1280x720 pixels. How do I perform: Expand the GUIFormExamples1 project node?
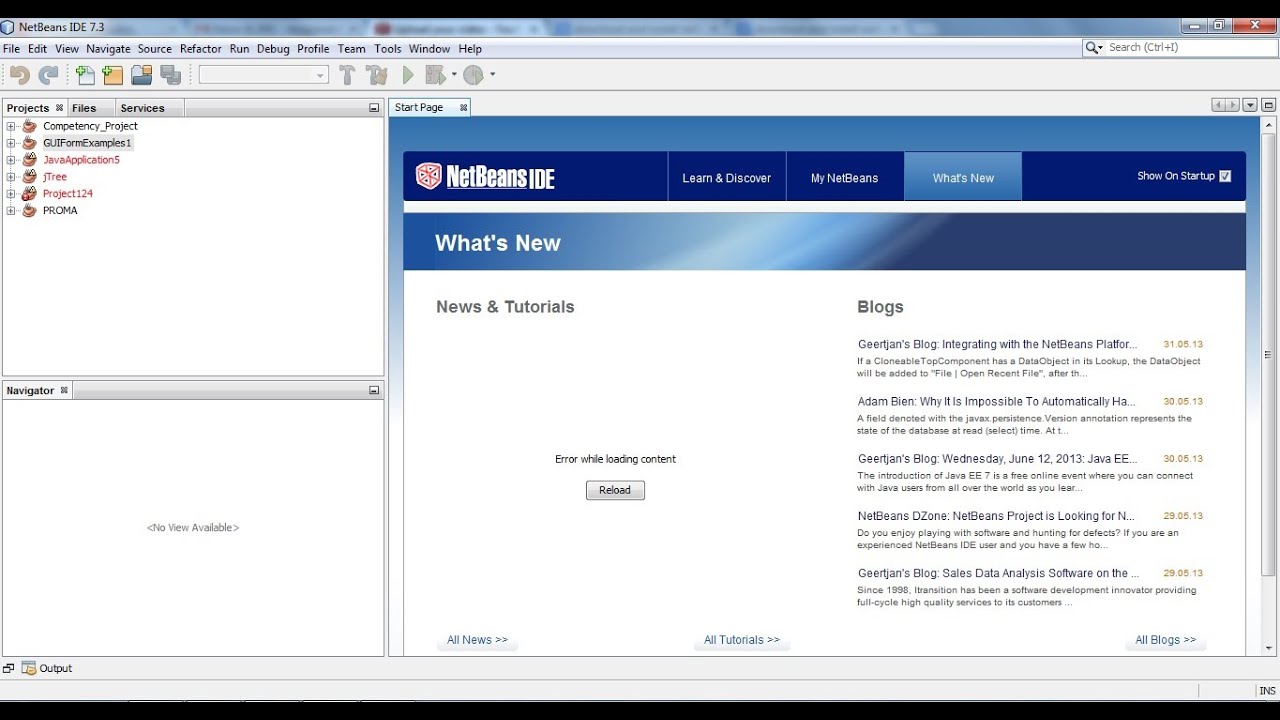click(x=11, y=143)
